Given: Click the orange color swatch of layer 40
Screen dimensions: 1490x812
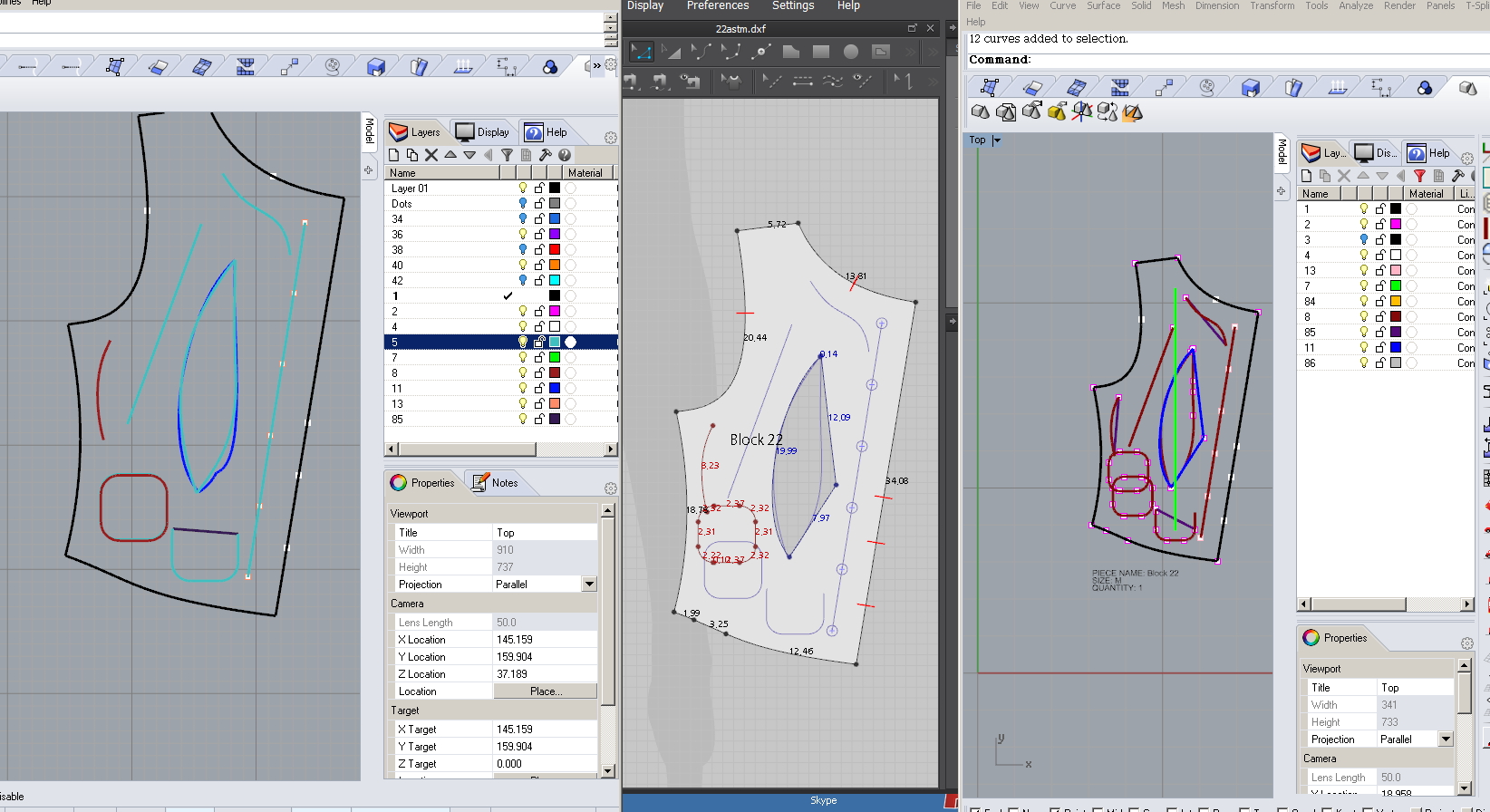Looking at the screenshot, I should pyautogui.click(x=555, y=265).
